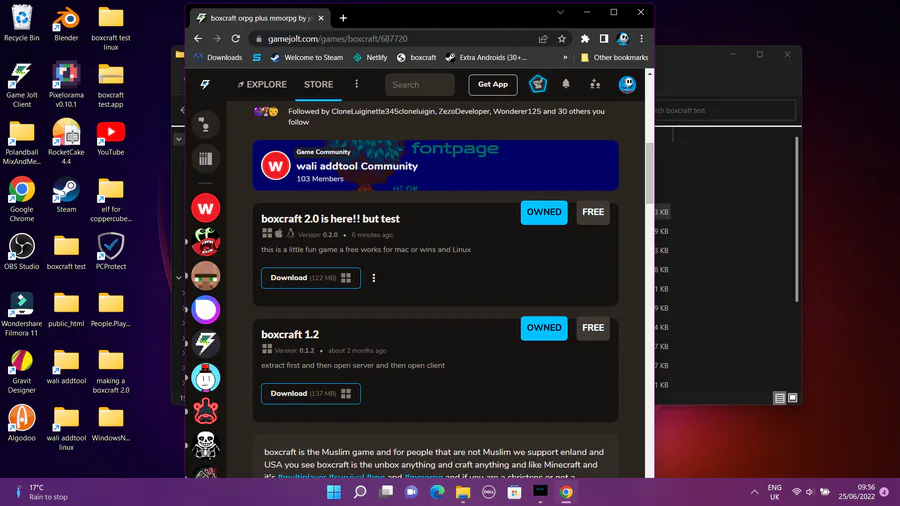This screenshot has width=900, height=506.
Task: Click OWNED badge on boxcraft 2.0
Action: 544,212
